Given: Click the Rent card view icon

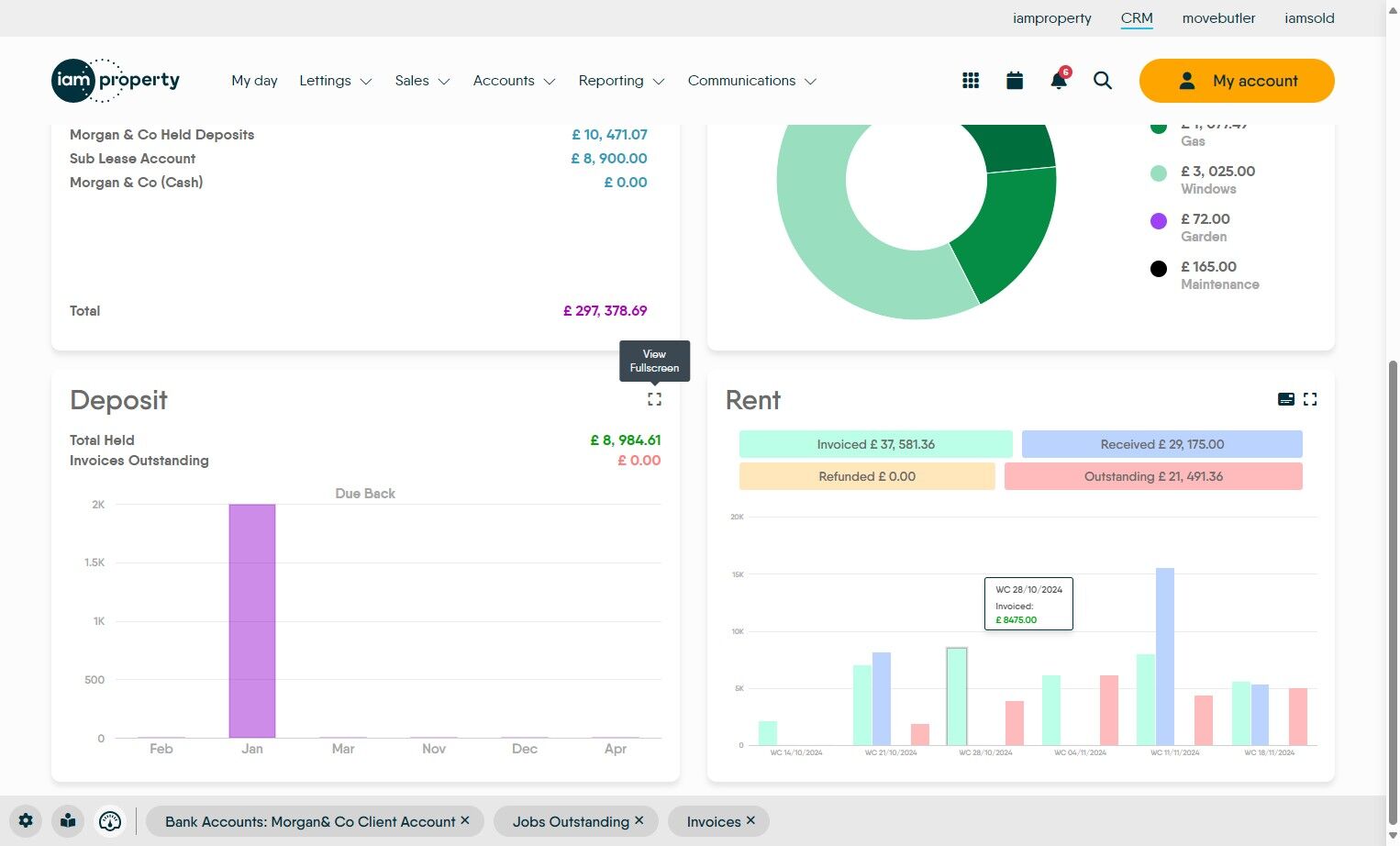Looking at the screenshot, I should point(1286,399).
